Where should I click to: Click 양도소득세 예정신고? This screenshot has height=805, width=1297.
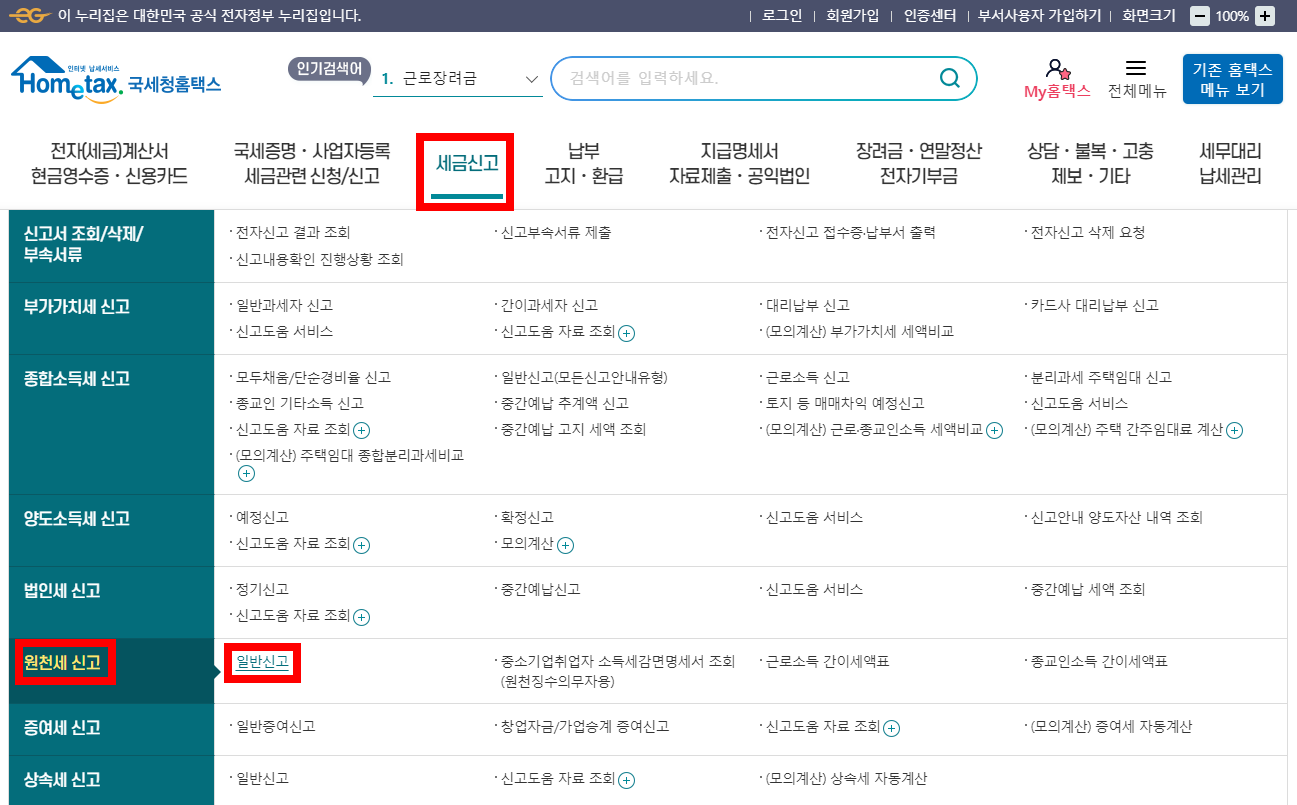[x=263, y=518]
